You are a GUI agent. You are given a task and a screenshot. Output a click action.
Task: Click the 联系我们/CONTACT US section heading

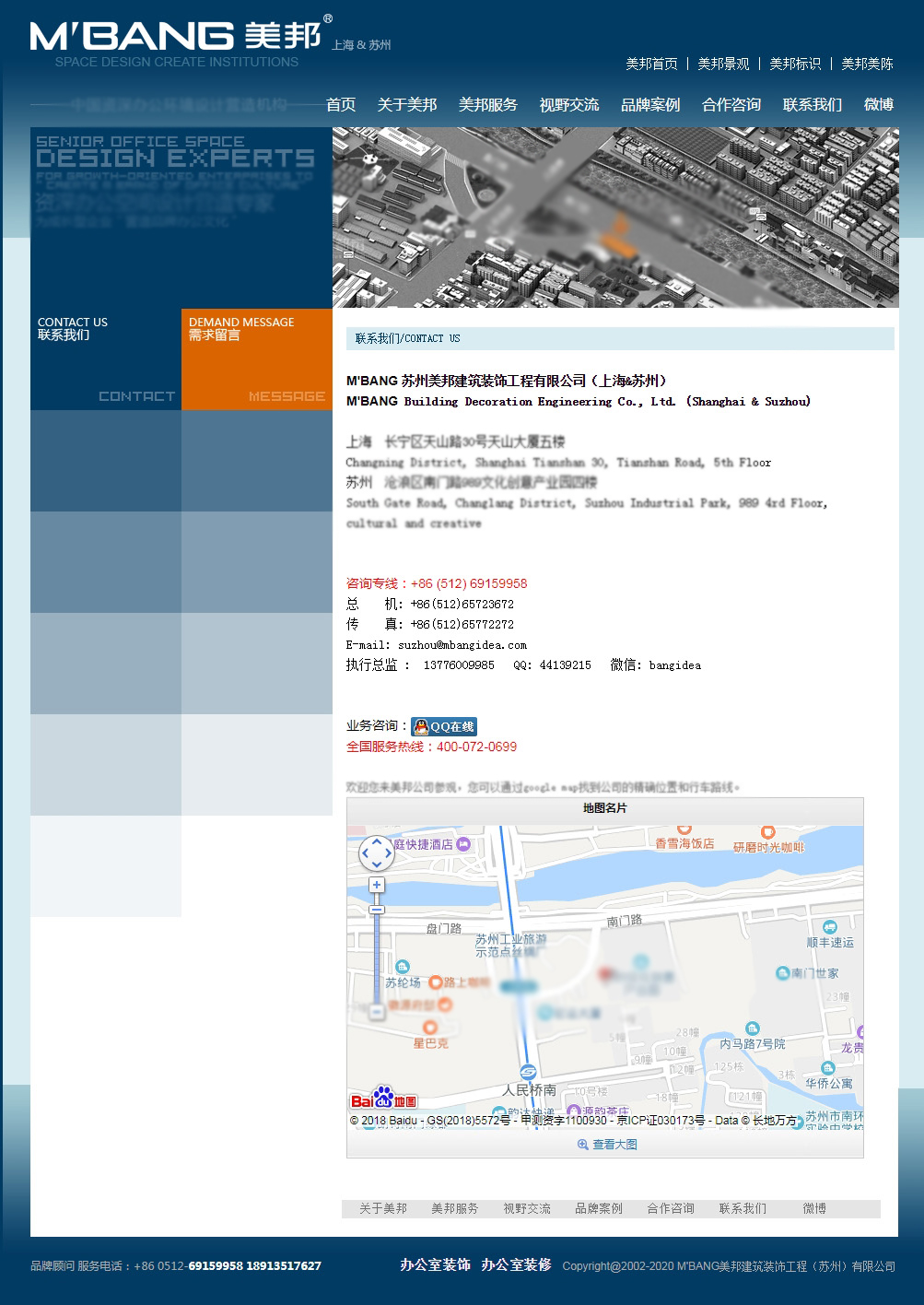coord(408,338)
